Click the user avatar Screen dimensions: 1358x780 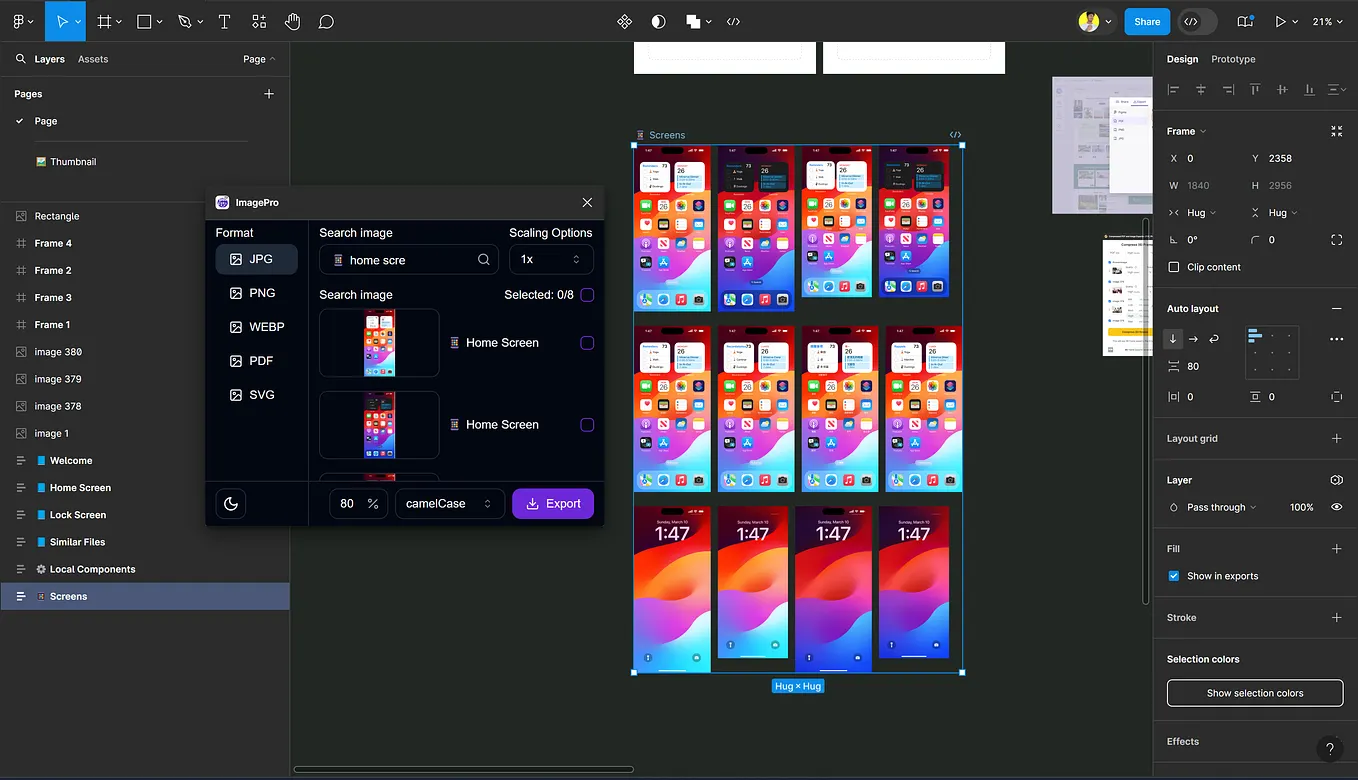(x=1089, y=21)
